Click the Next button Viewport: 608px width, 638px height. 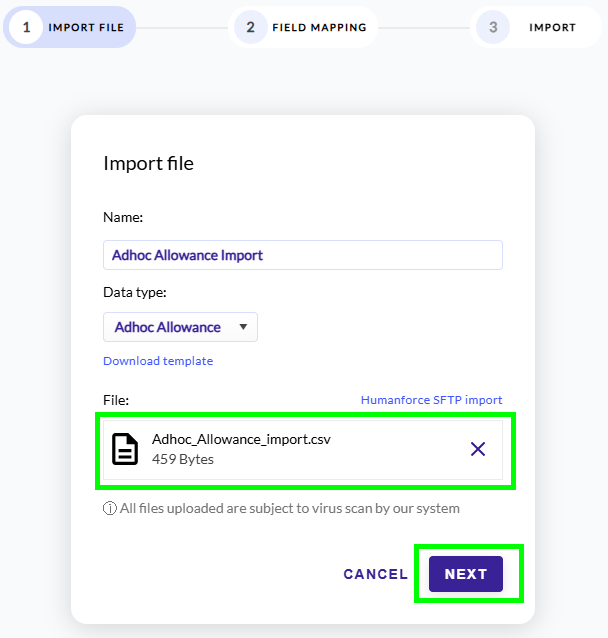pyautogui.click(x=466, y=574)
